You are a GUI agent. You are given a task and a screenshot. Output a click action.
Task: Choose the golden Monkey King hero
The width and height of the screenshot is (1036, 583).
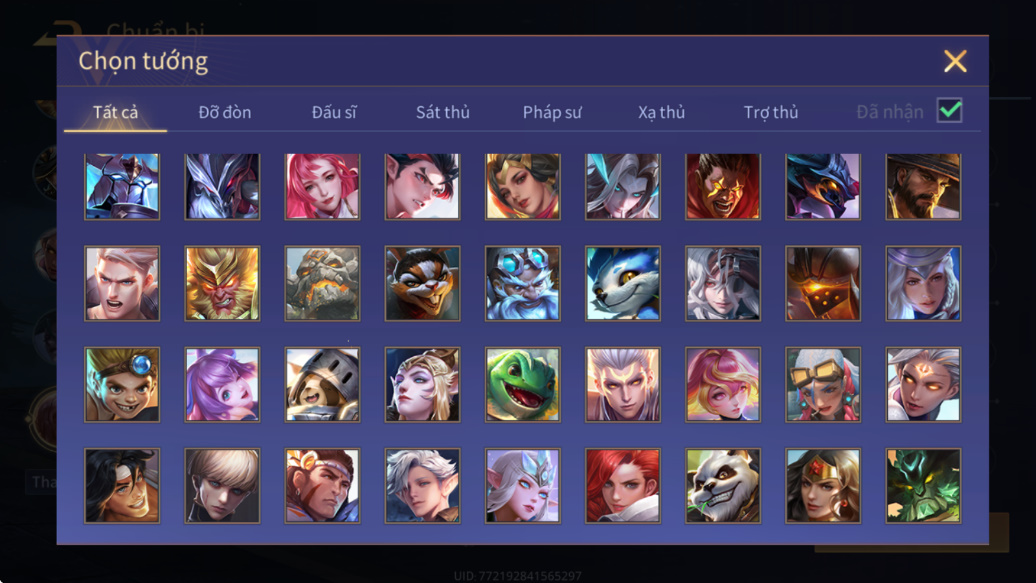[222, 284]
